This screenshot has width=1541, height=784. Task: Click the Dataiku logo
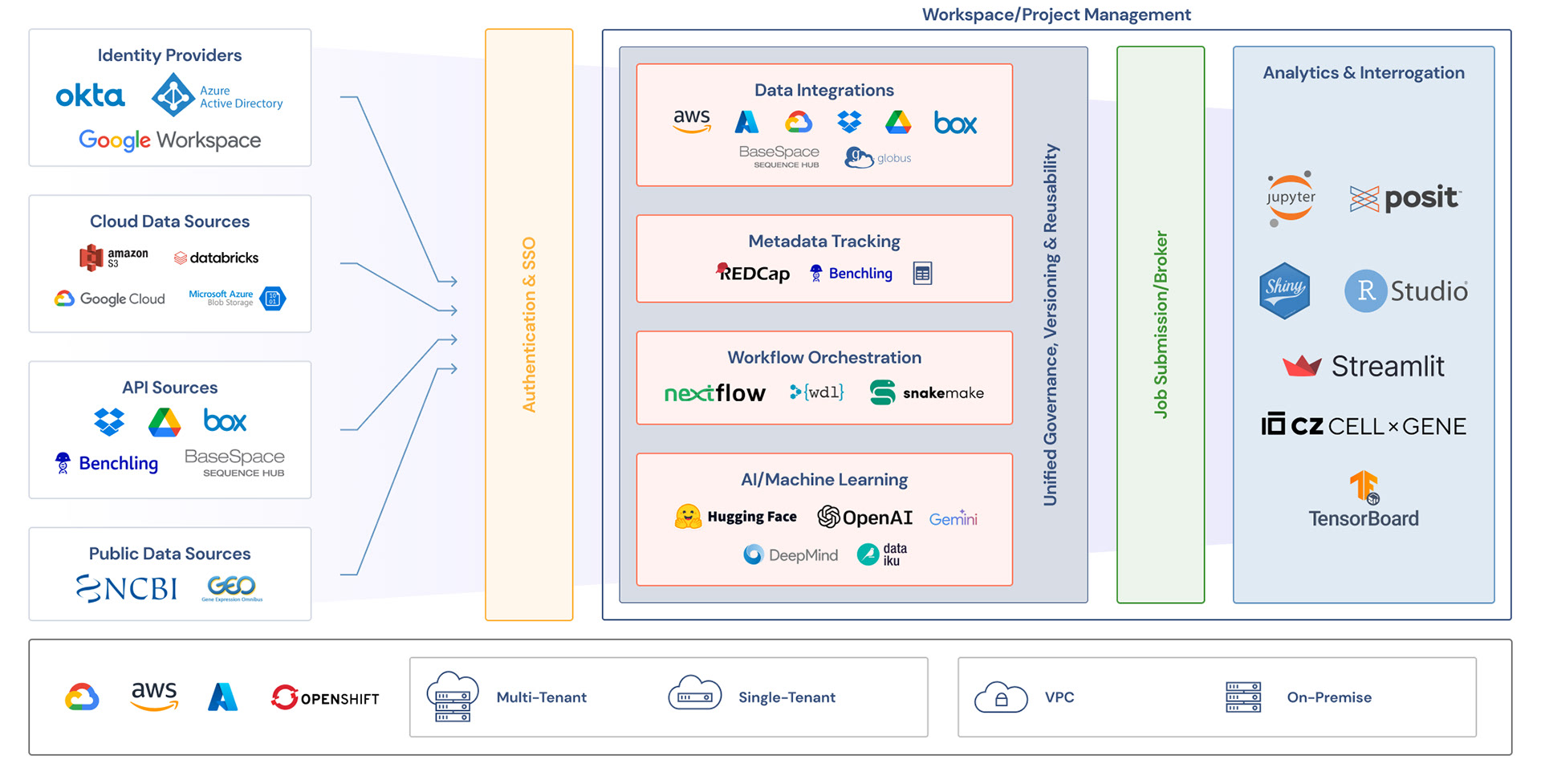click(882, 554)
